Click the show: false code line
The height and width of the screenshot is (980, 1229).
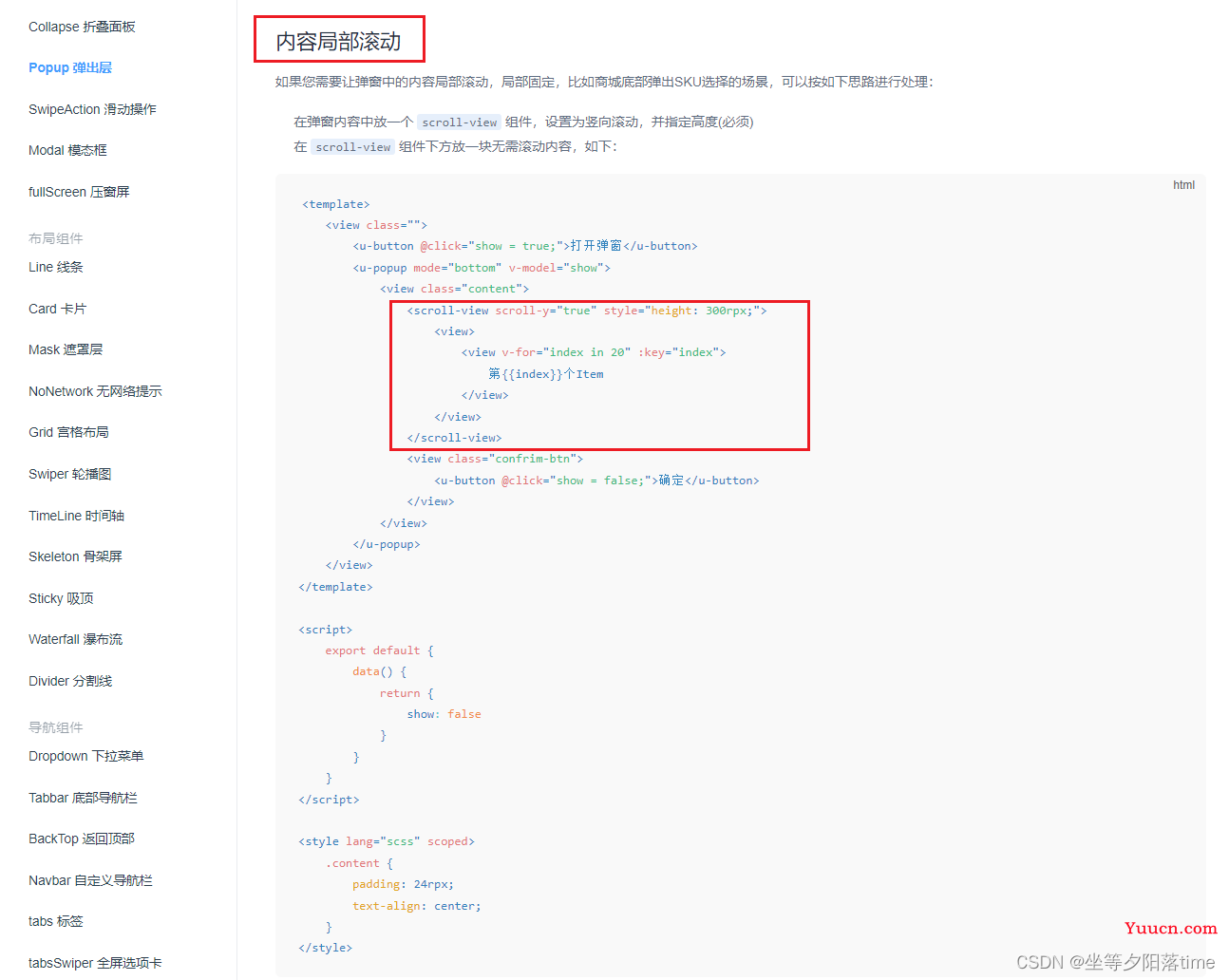[x=444, y=714]
